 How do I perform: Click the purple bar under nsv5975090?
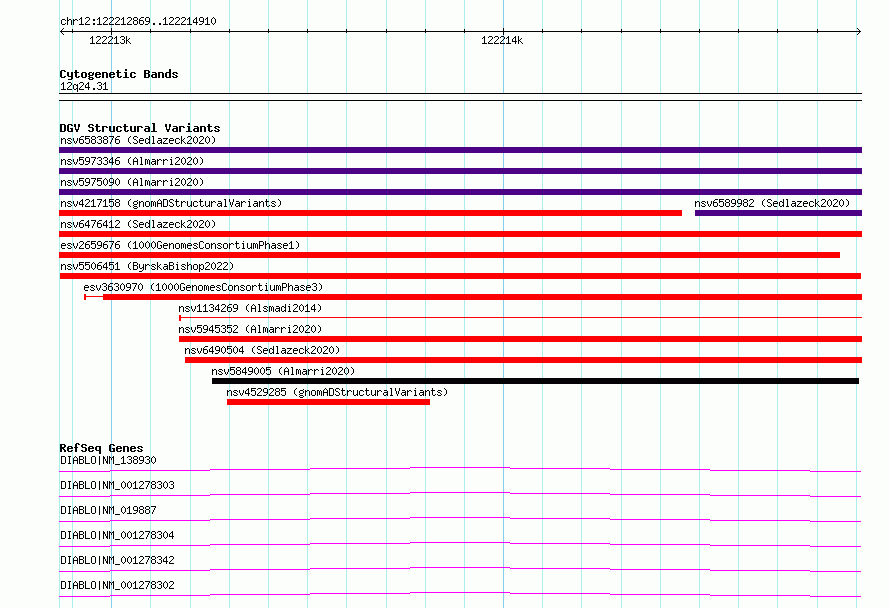[460, 192]
